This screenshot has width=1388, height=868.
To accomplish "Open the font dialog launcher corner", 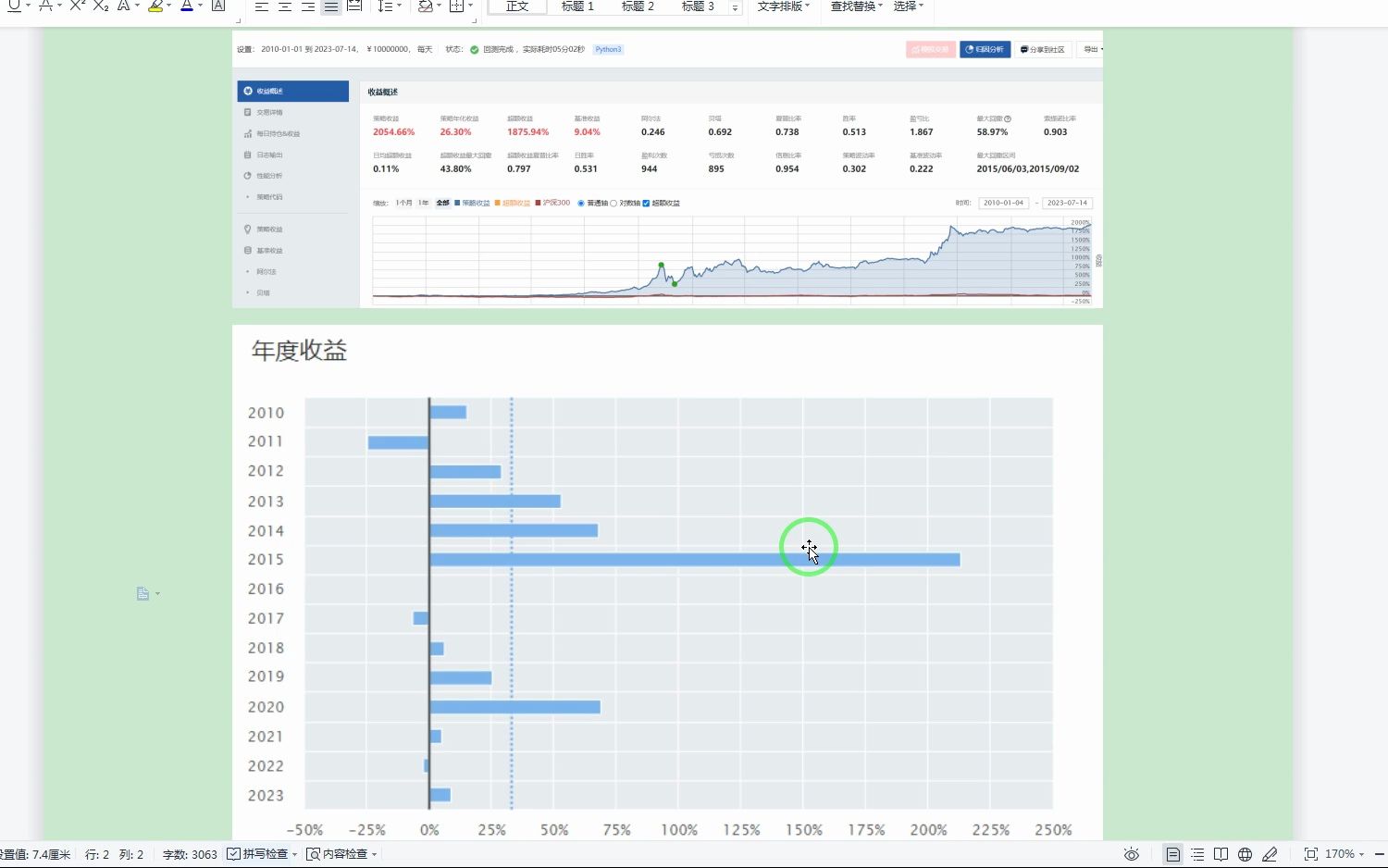I will [239, 19].
